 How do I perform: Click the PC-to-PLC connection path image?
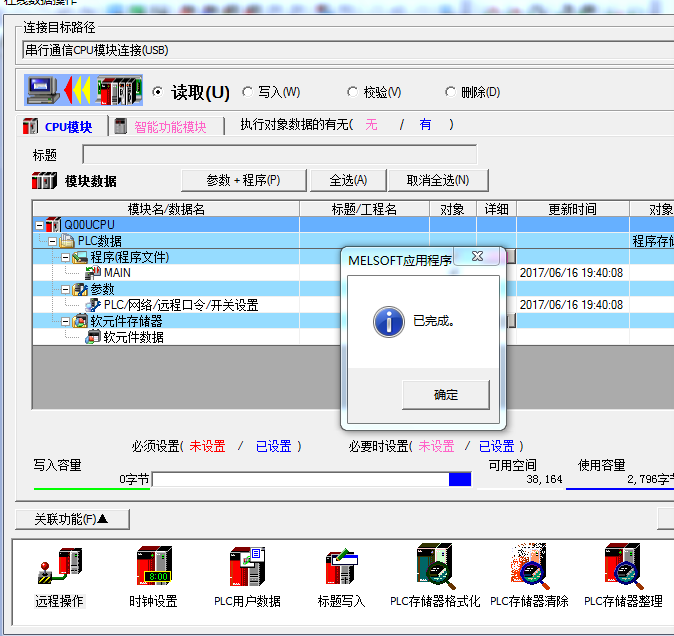tap(83, 92)
